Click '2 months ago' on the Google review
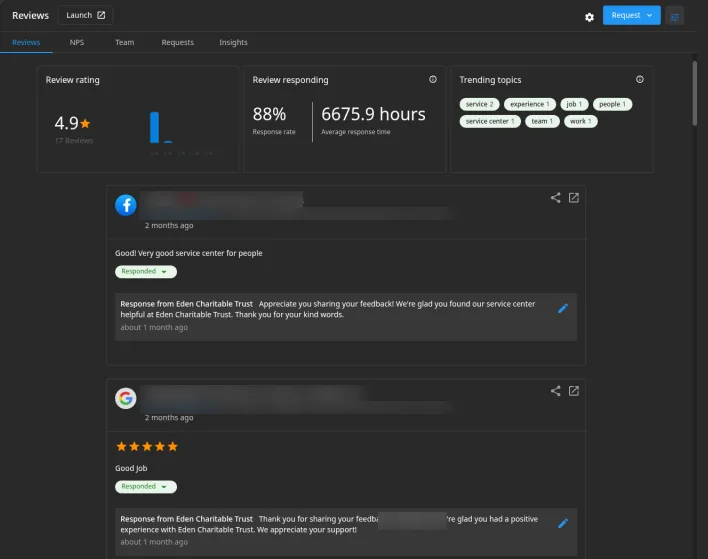This screenshot has height=559, width=708. [169, 418]
